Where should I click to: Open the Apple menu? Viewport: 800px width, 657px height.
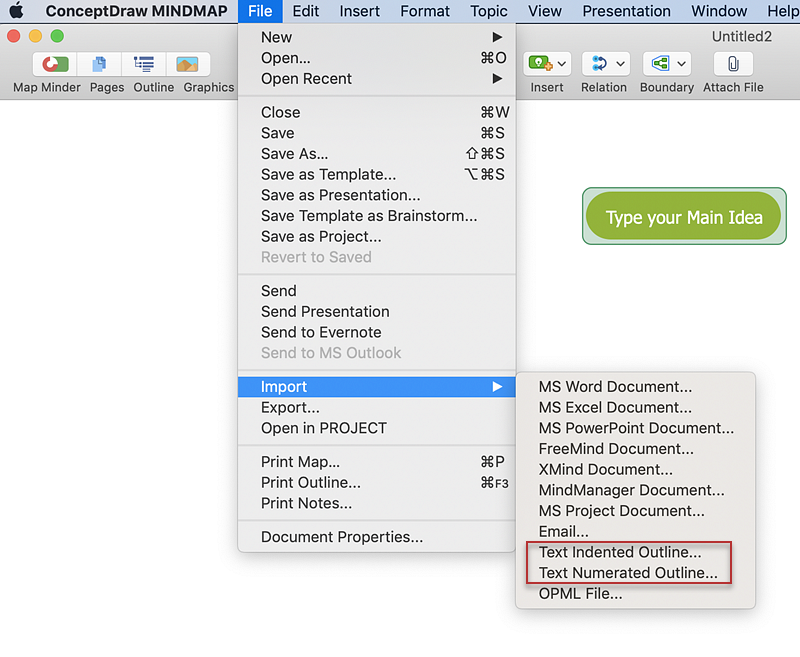(17, 11)
